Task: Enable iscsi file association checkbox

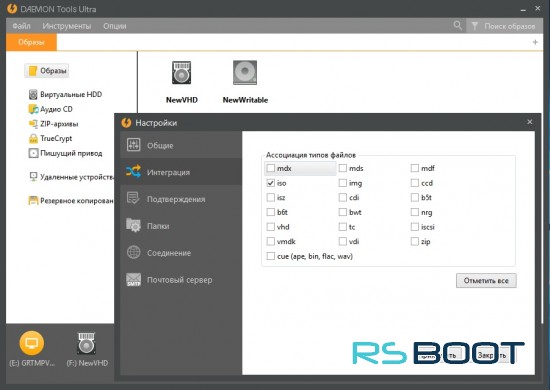Action: (415, 227)
